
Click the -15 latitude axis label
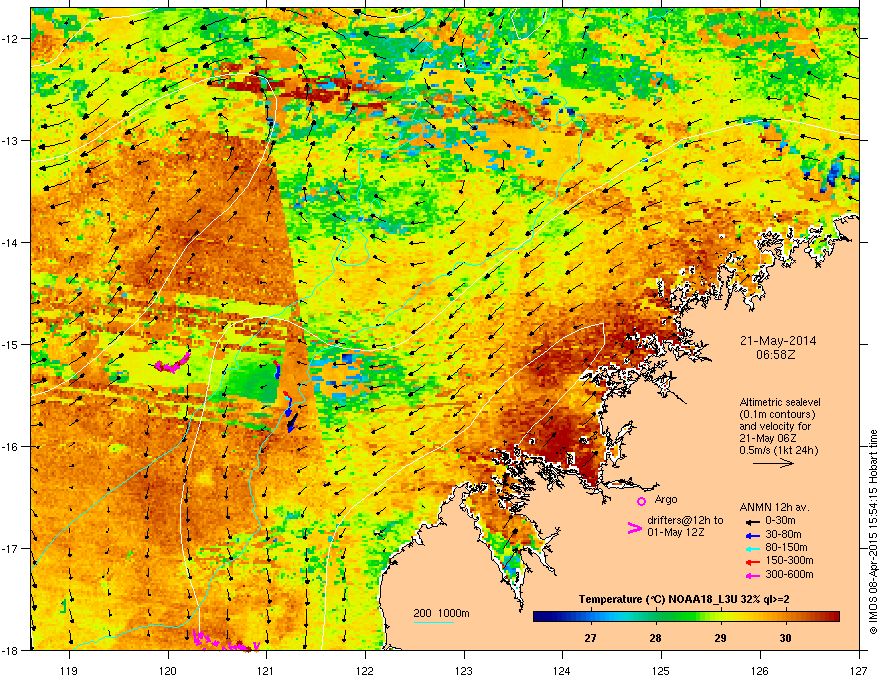[x=10, y=344]
